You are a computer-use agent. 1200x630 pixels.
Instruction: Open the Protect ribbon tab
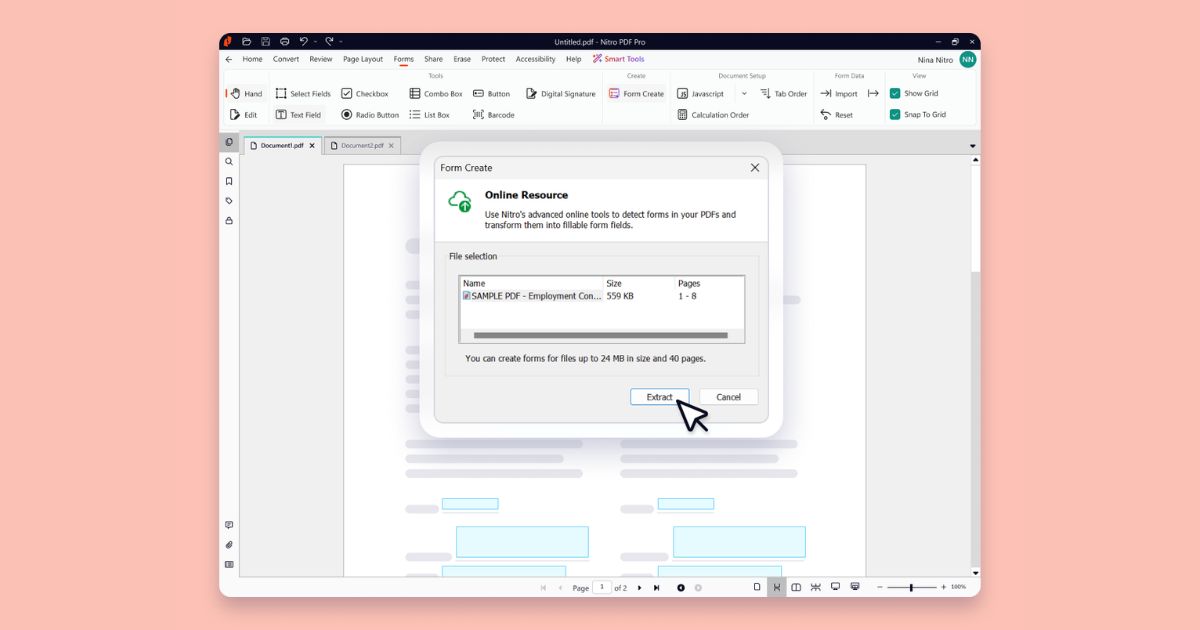tap(493, 59)
